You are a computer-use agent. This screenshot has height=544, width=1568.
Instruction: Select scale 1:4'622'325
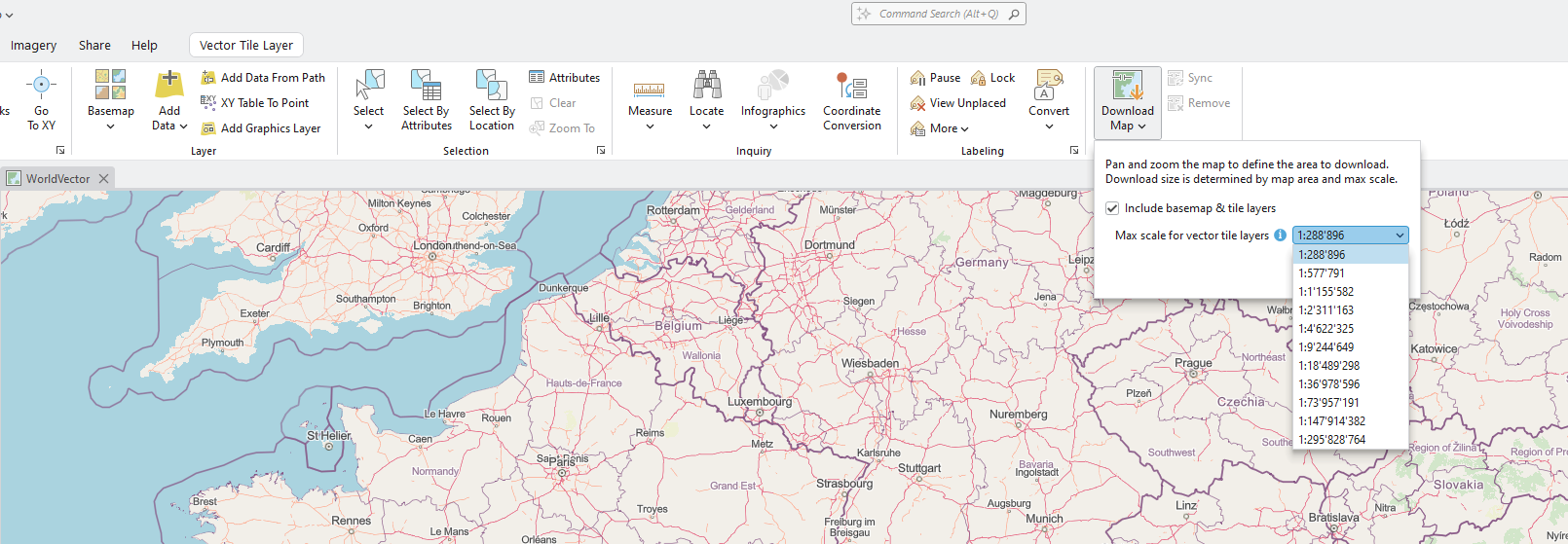pos(1351,329)
